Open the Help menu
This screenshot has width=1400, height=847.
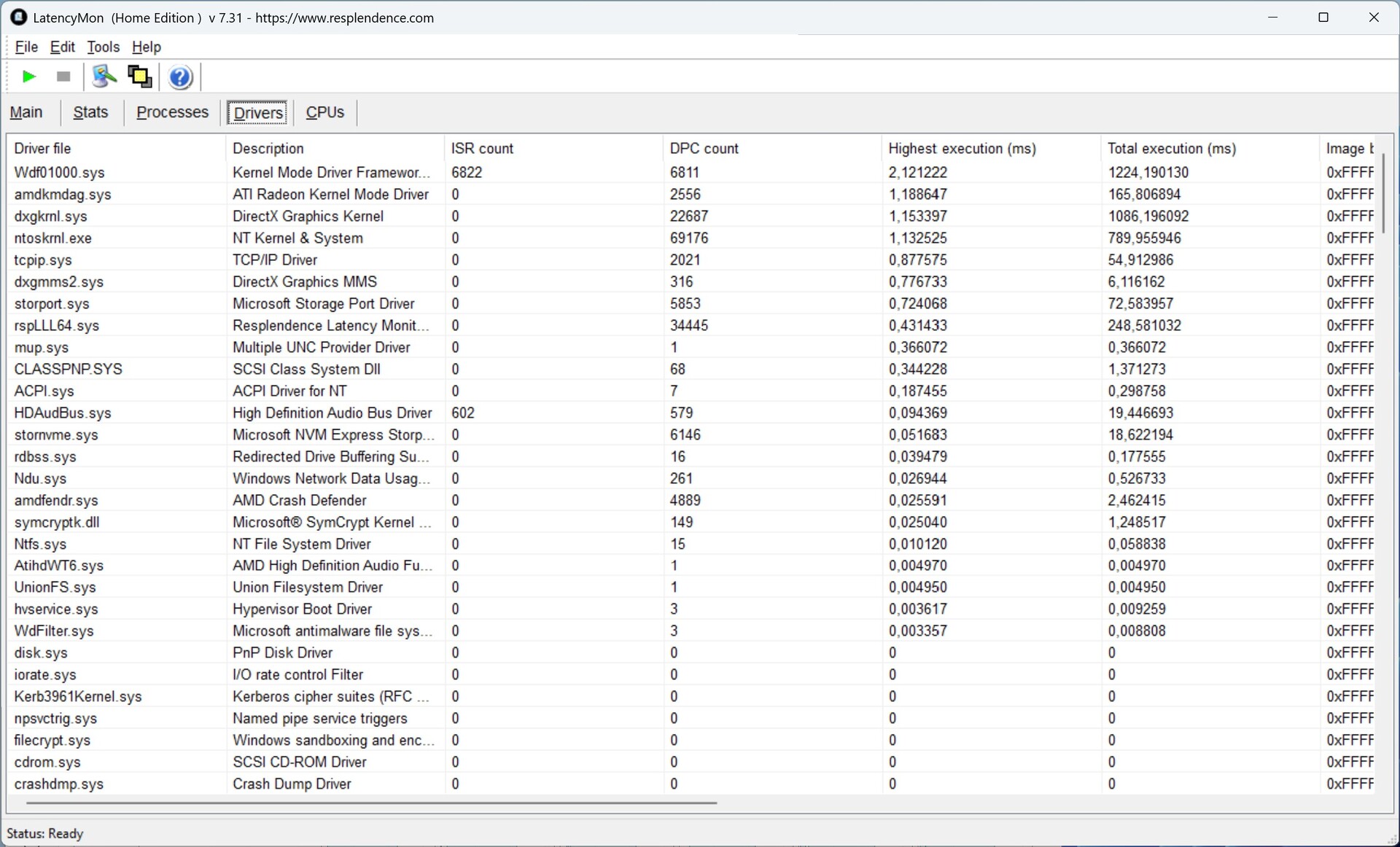coord(146,47)
